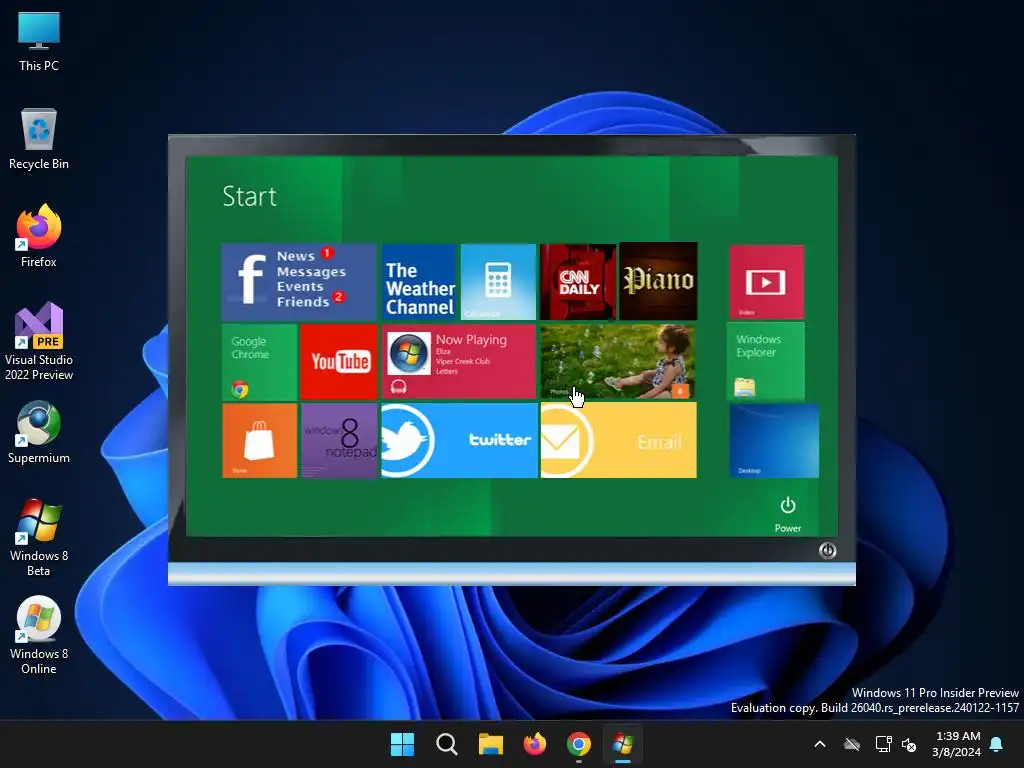Open the Twitter tile
This screenshot has width=1024, height=768.
pos(459,441)
